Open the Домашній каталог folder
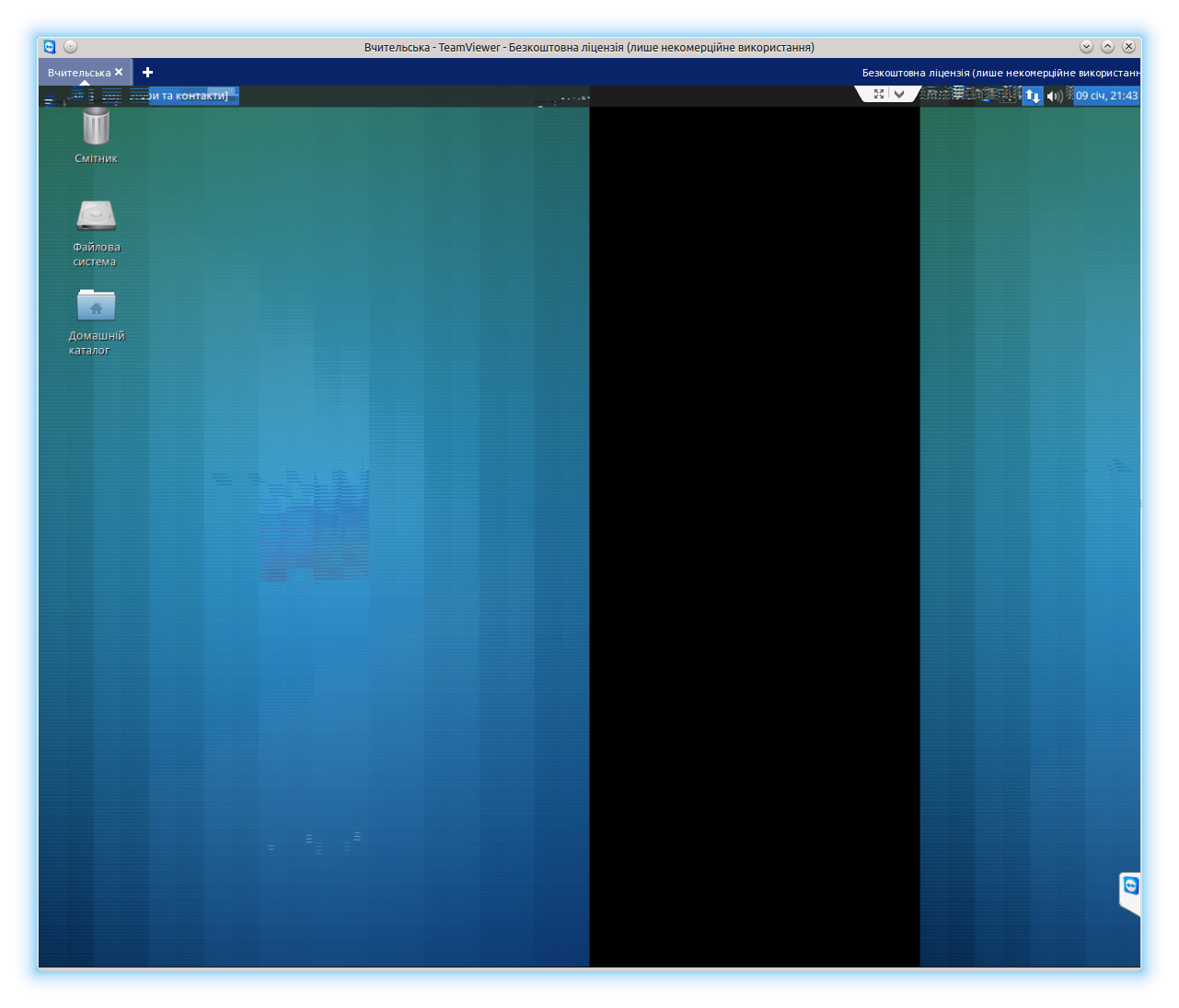 [96, 306]
